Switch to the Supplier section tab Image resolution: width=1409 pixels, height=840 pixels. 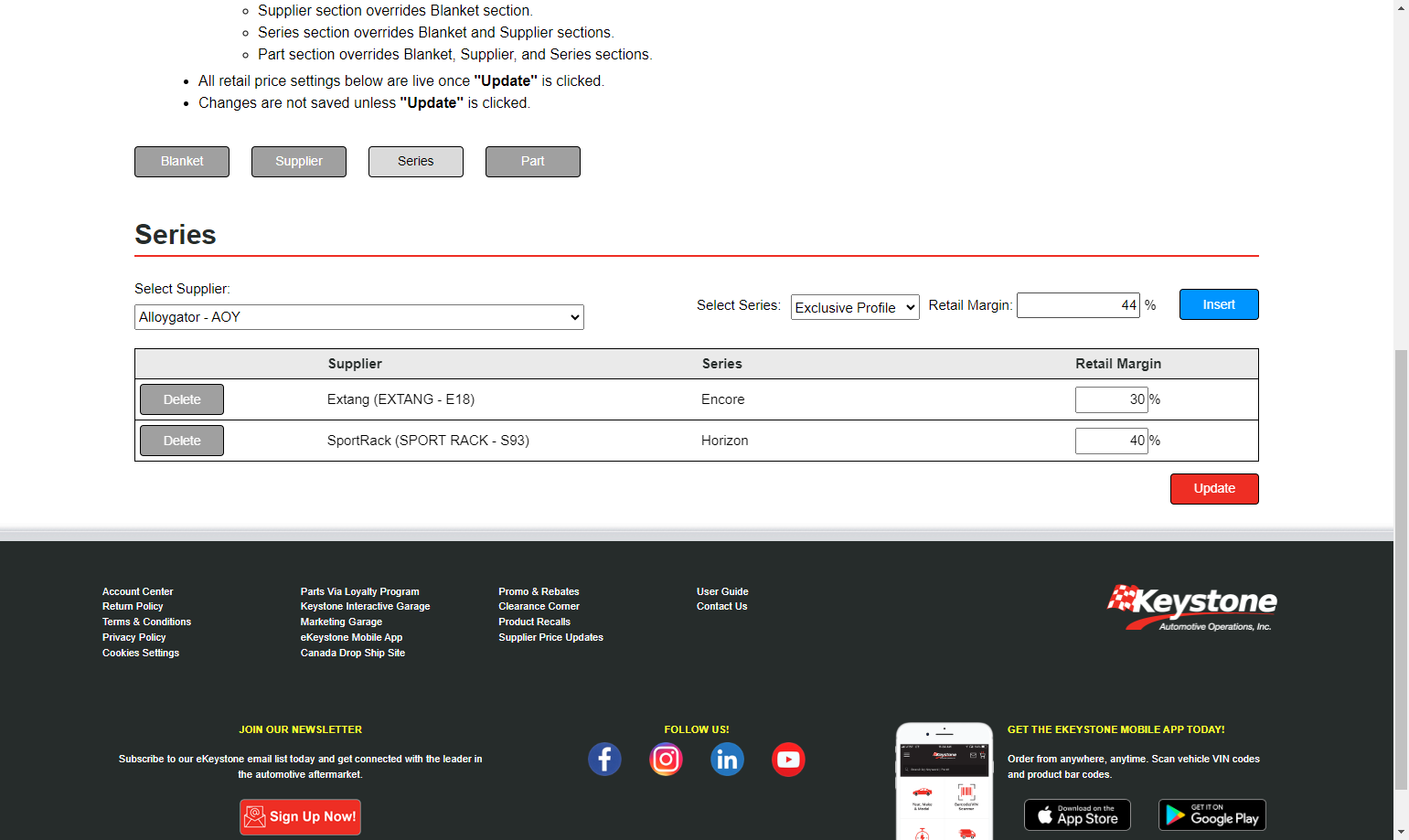click(299, 162)
